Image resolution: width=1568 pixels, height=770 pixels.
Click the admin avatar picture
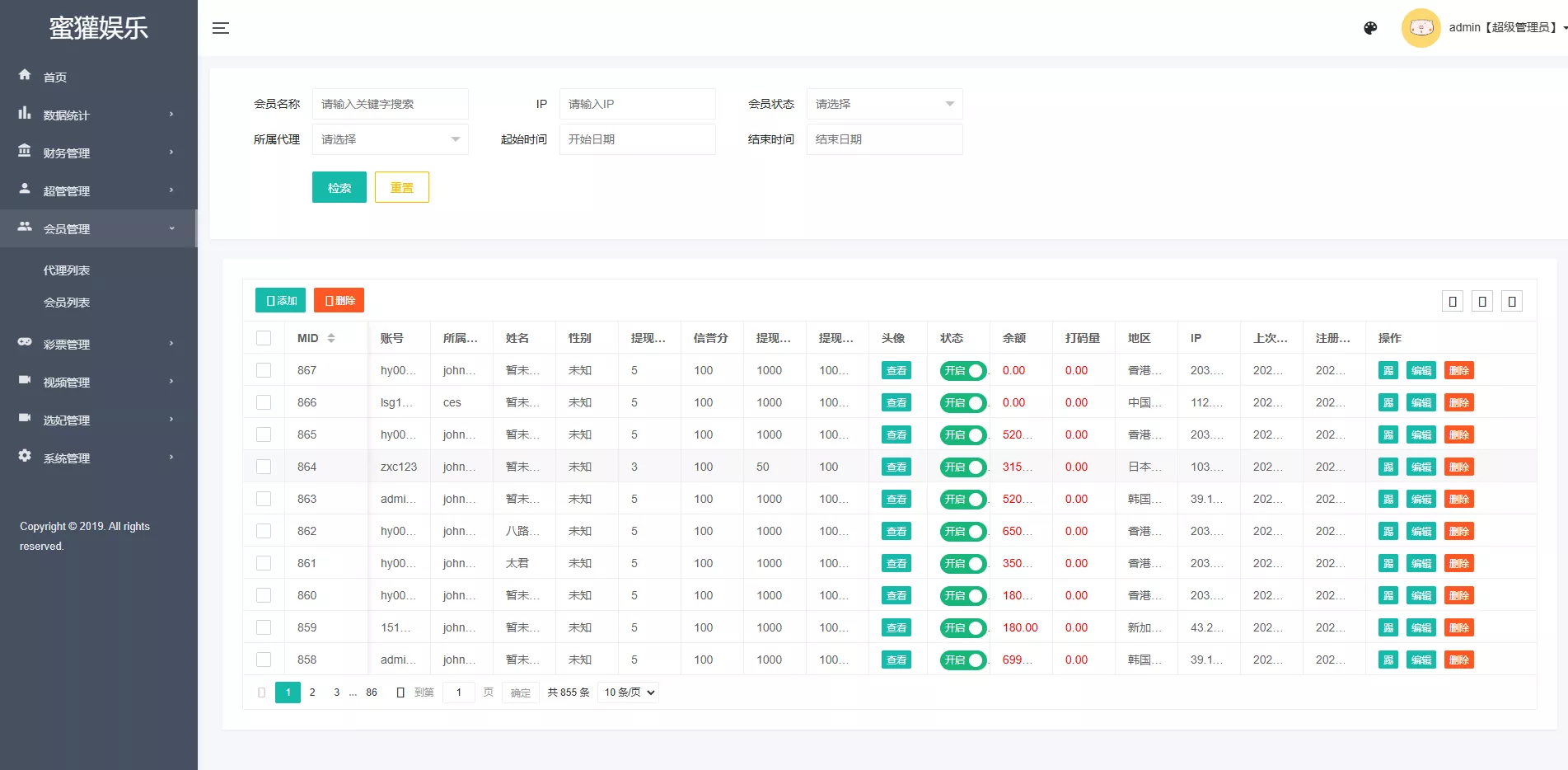point(1421,28)
